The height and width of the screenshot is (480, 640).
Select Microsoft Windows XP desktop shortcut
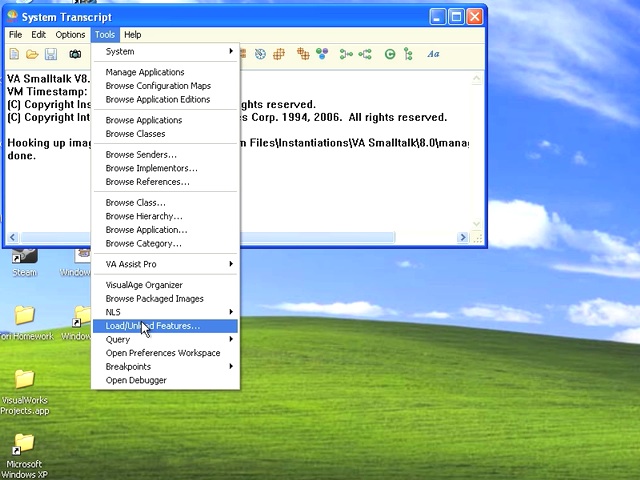(24, 456)
